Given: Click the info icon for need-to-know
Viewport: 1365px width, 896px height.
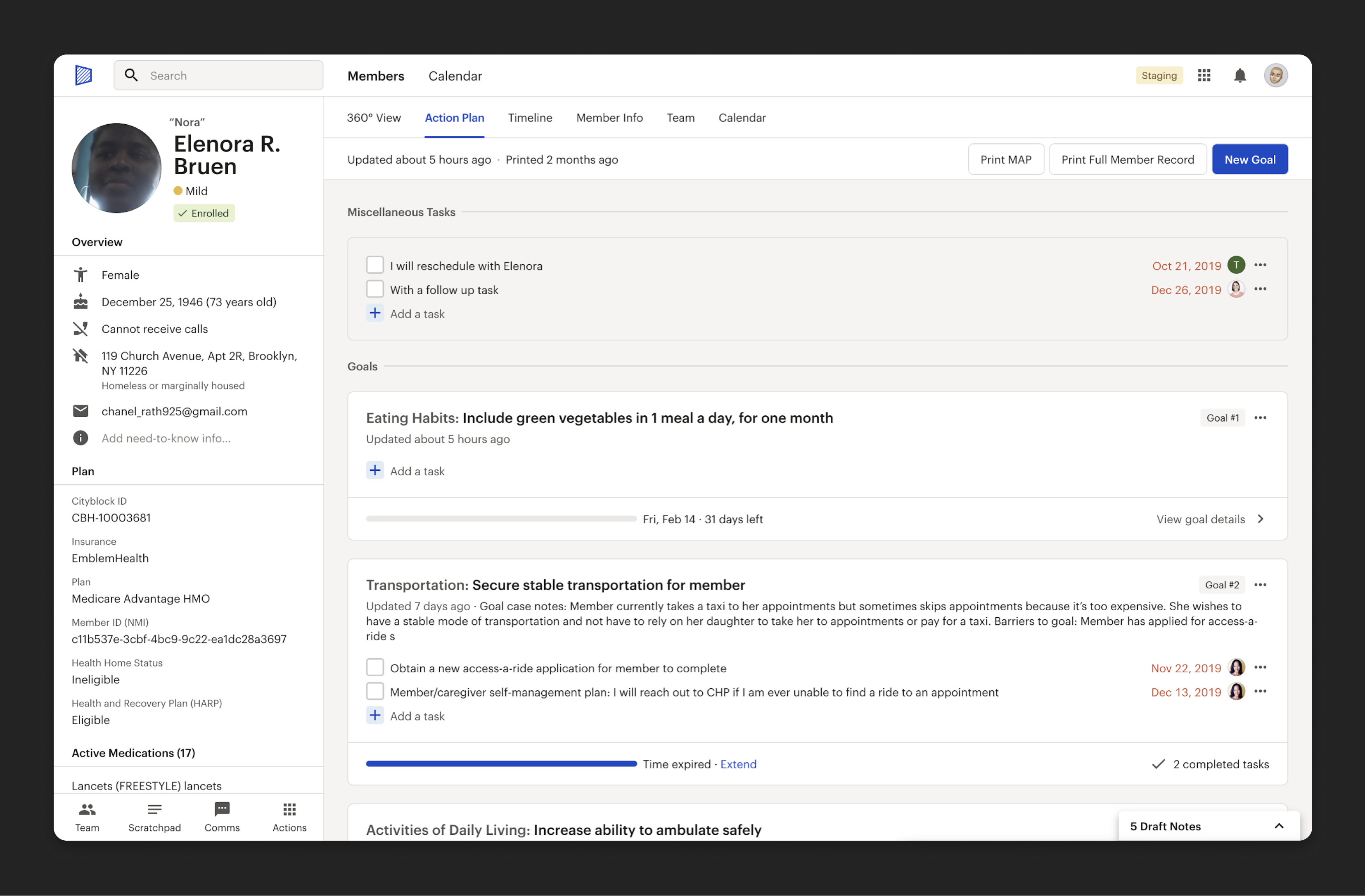Looking at the screenshot, I should pyautogui.click(x=81, y=438).
